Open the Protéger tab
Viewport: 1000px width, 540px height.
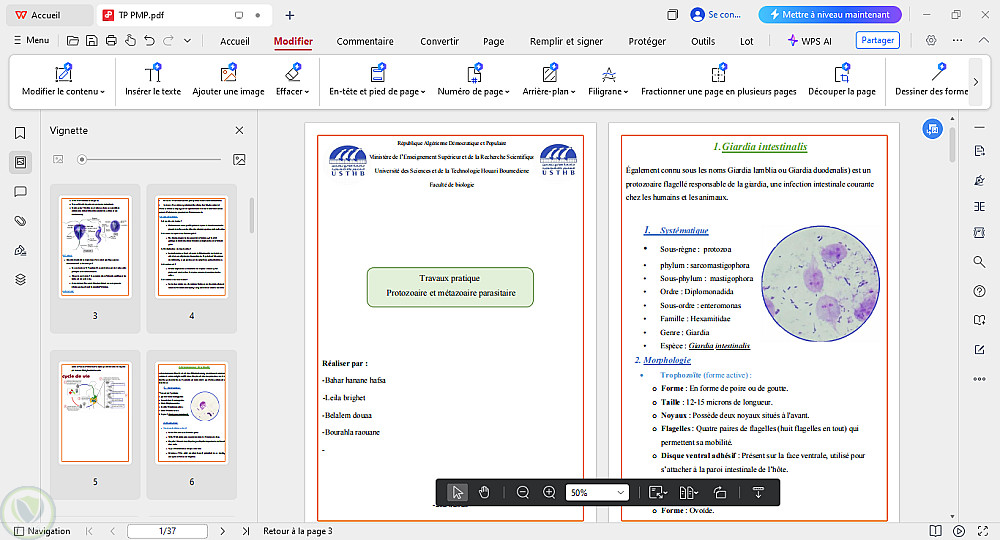point(647,41)
